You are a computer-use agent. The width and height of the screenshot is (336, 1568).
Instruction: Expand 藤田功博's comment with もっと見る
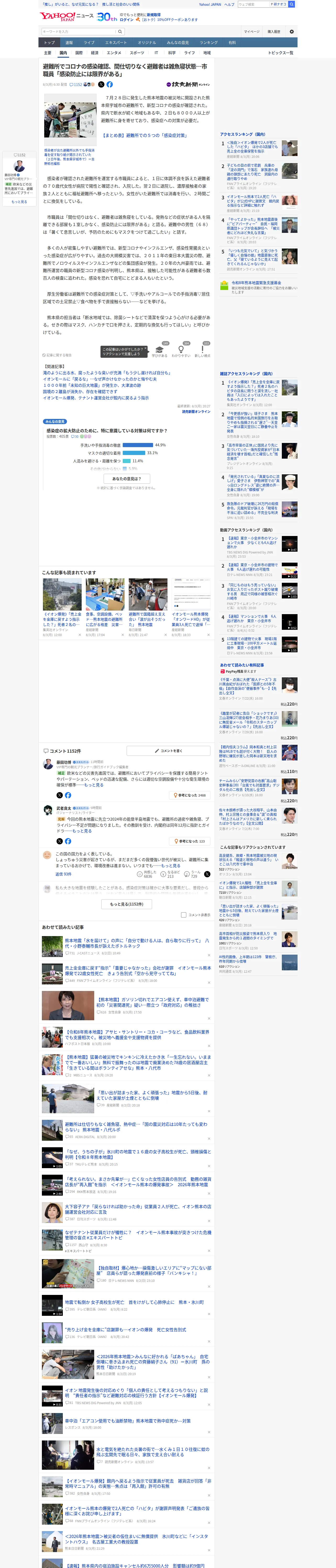tap(94, 785)
